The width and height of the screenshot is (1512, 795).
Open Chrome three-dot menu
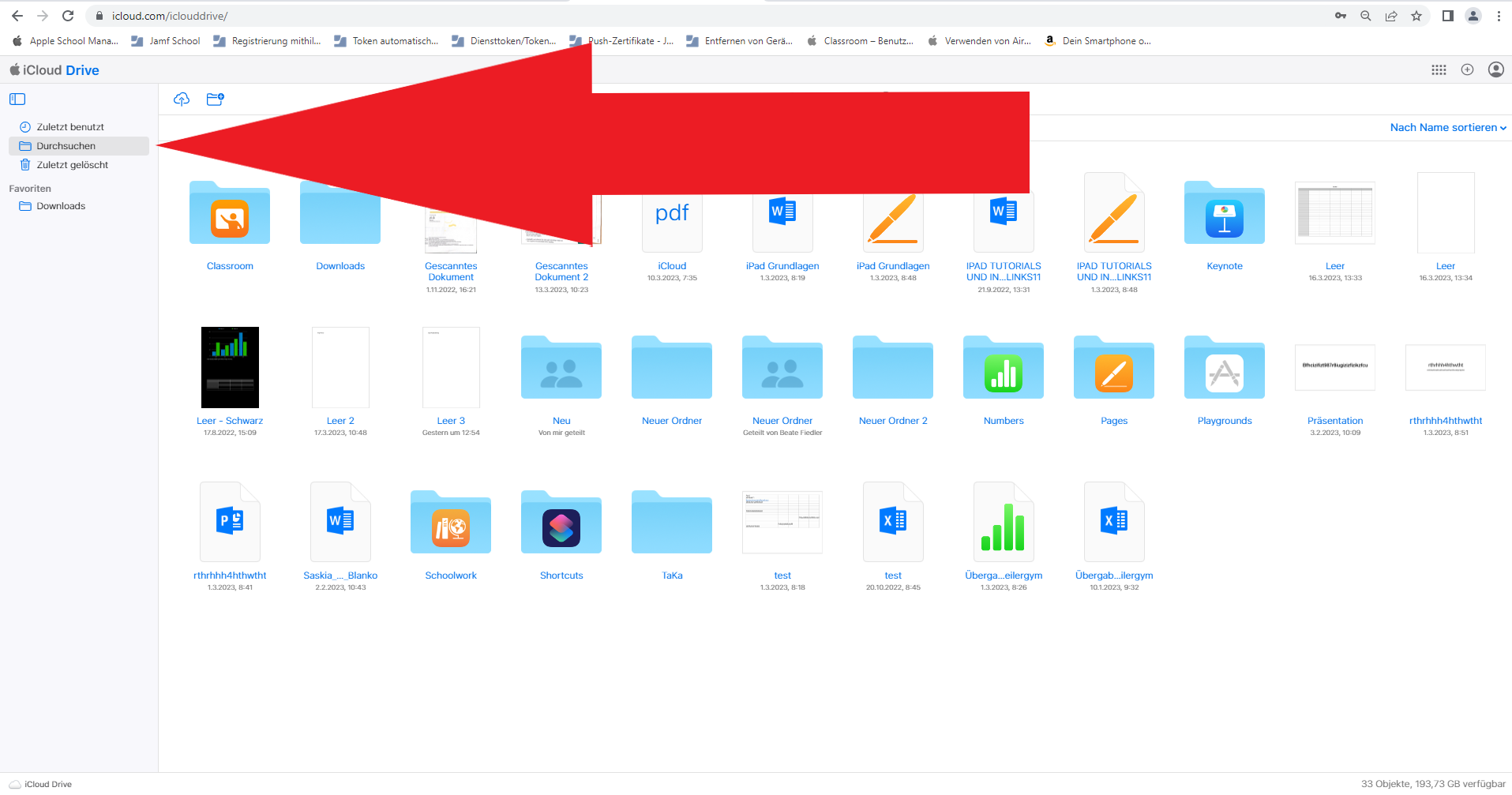click(1499, 16)
